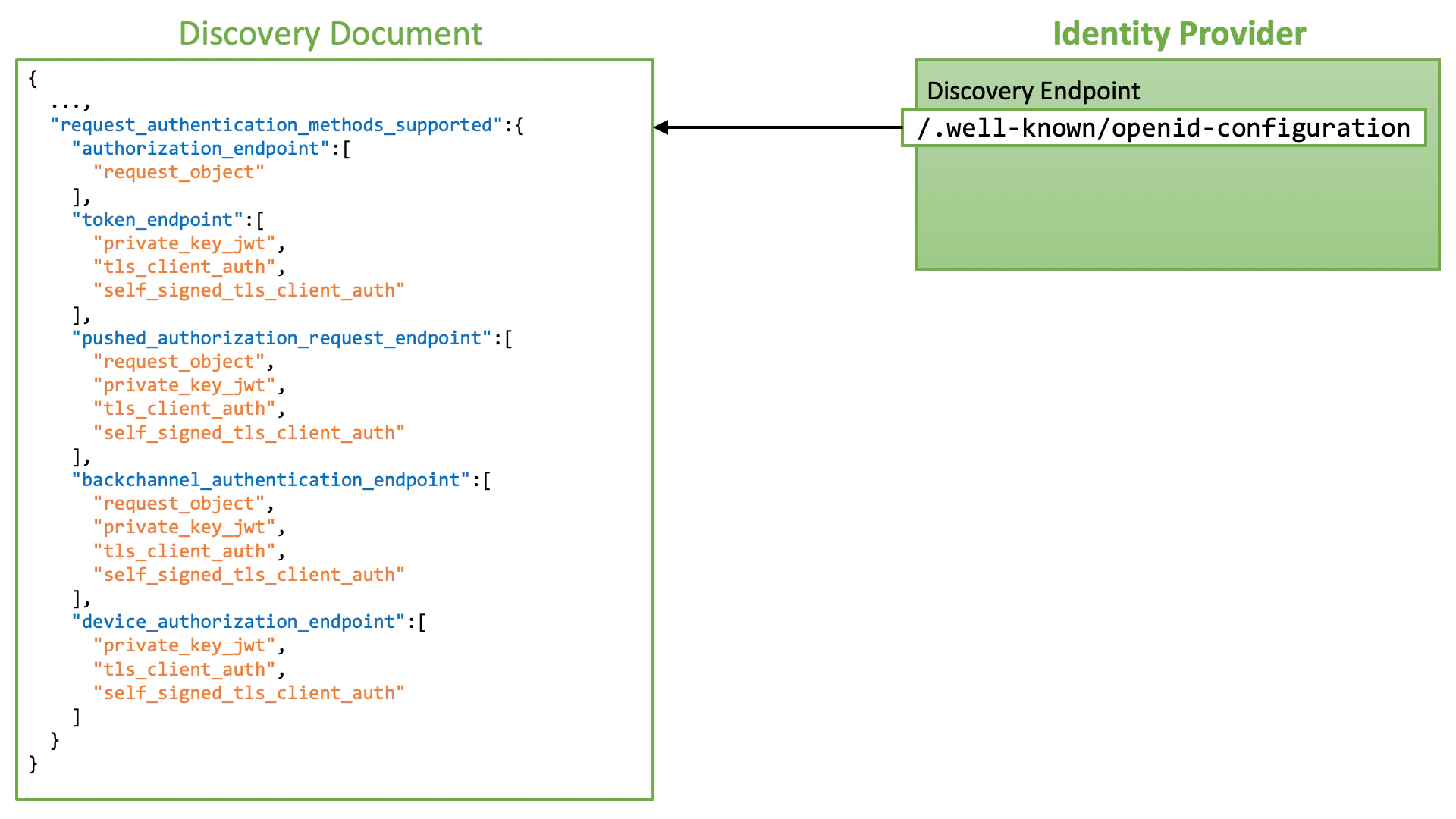Click the /.well-known/openid-configuration box
The width and height of the screenshot is (1456, 819).
pyautogui.click(x=1163, y=127)
